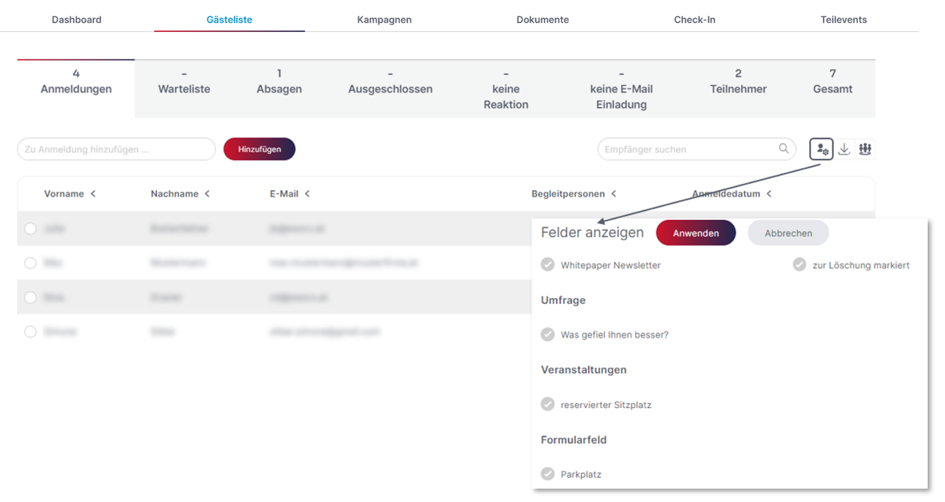Open the filter sliders icon

pos(865,149)
